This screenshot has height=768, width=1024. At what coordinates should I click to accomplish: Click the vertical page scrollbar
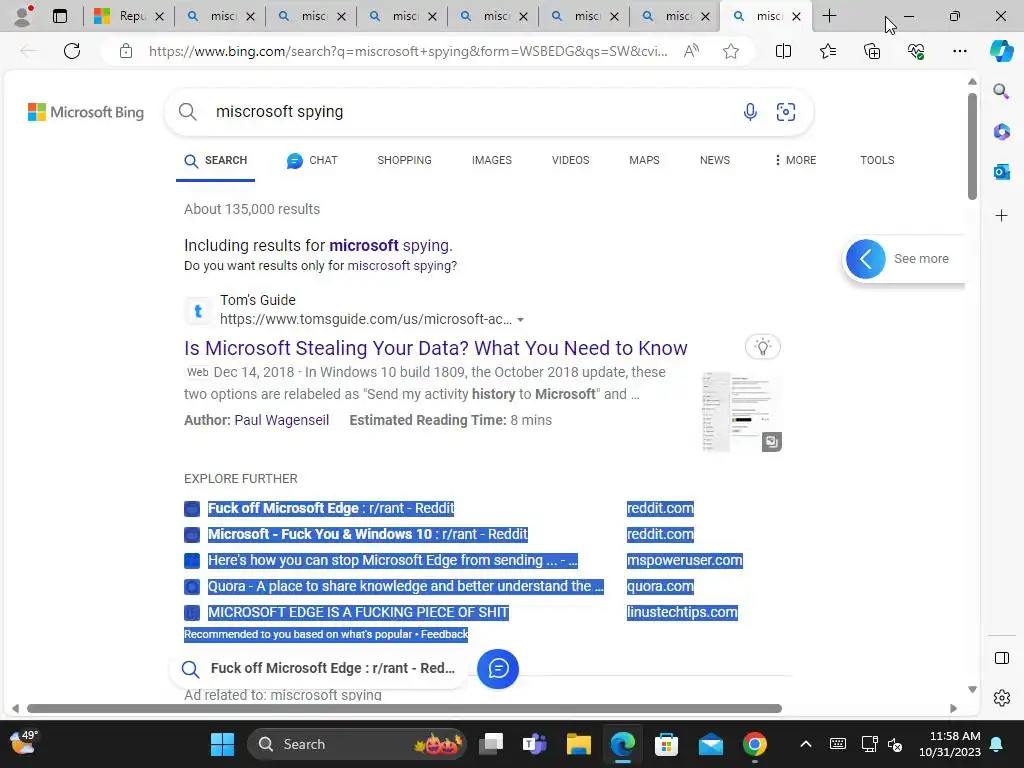[972, 146]
